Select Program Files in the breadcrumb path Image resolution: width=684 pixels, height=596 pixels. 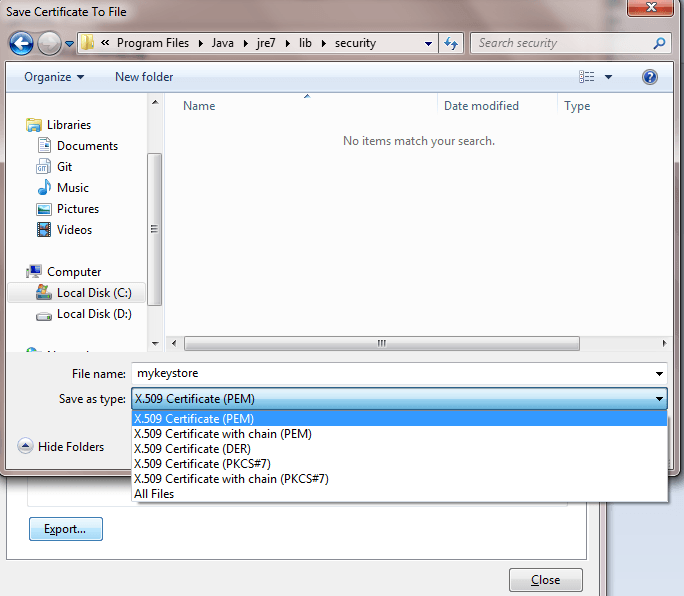click(153, 43)
